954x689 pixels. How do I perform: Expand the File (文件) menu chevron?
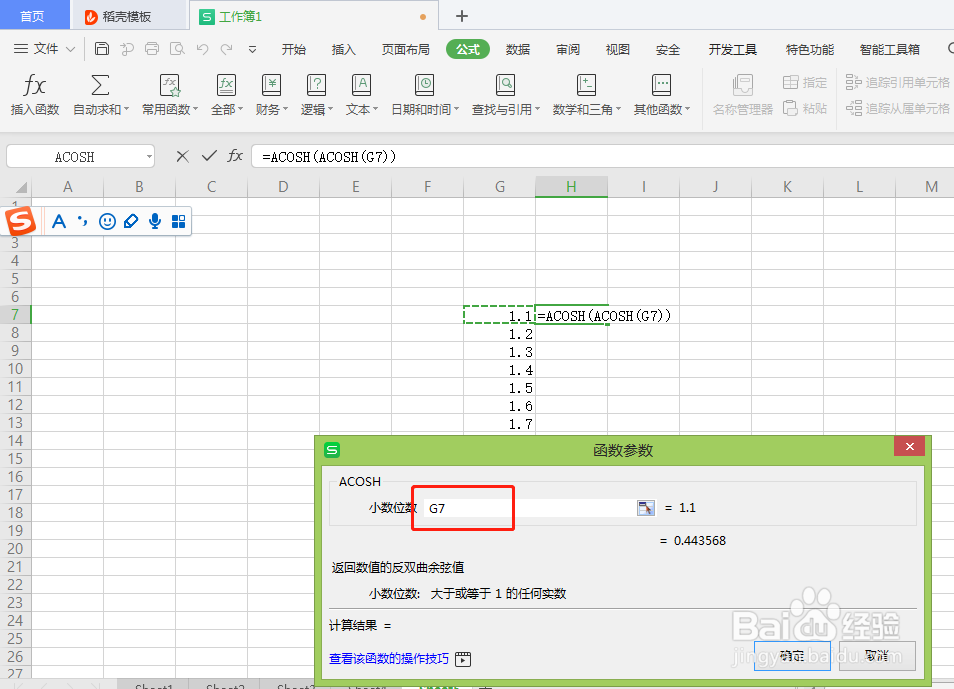[x=70, y=49]
